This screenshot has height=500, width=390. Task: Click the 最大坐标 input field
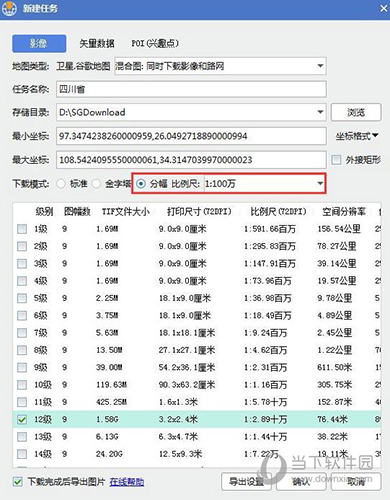(191, 160)
